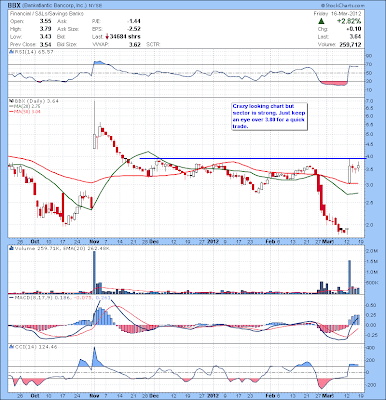Click the blue horizontal resistance line at 4.0

pyautogui.click(x=252, y=158)
